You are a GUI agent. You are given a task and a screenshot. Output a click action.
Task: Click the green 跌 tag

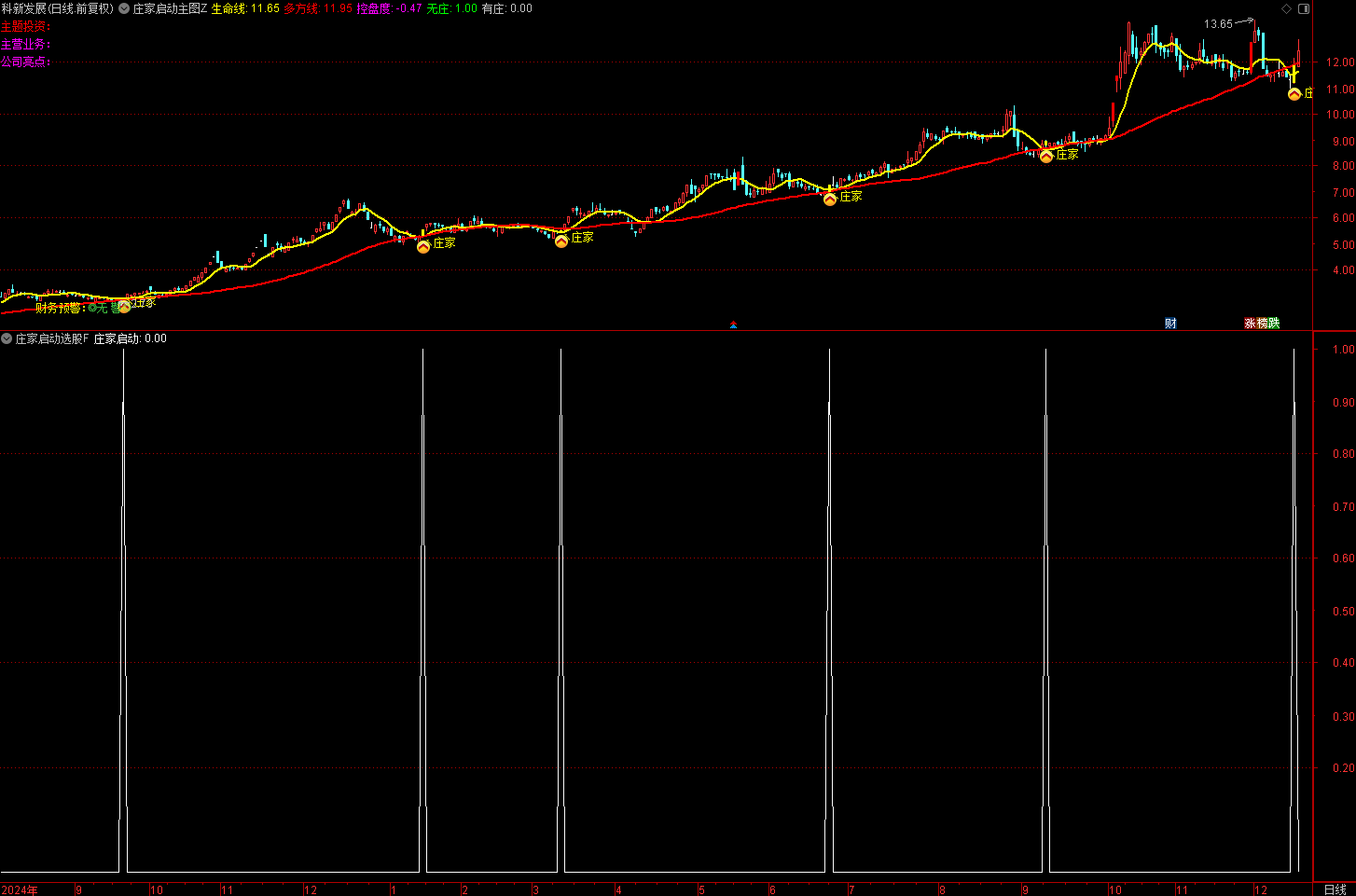click(1274, 324)
